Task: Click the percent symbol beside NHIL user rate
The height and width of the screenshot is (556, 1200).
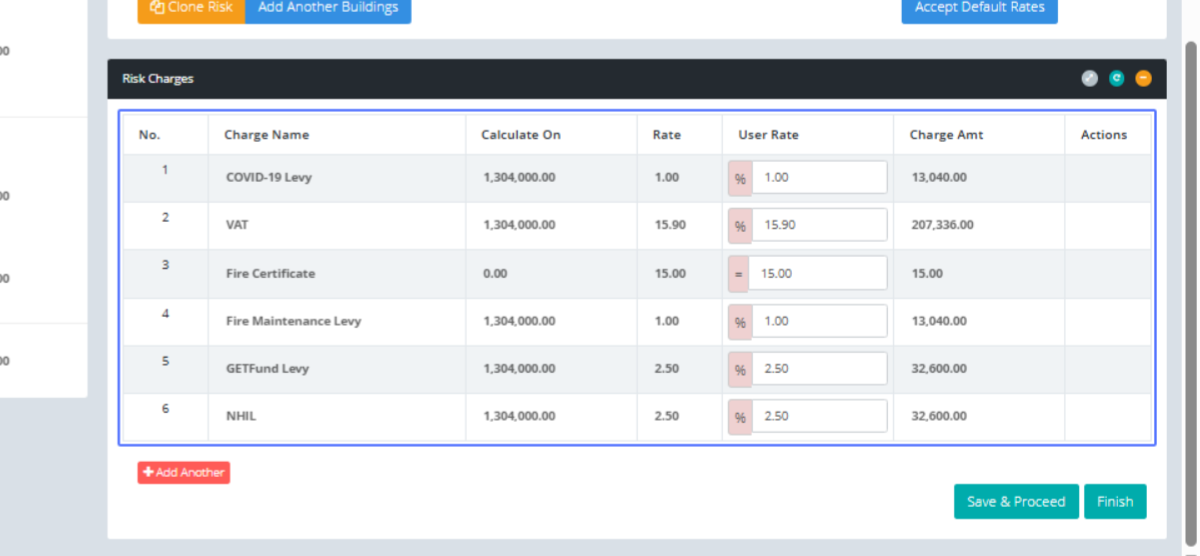Action: pyautogui.click(x=740, y=417)
